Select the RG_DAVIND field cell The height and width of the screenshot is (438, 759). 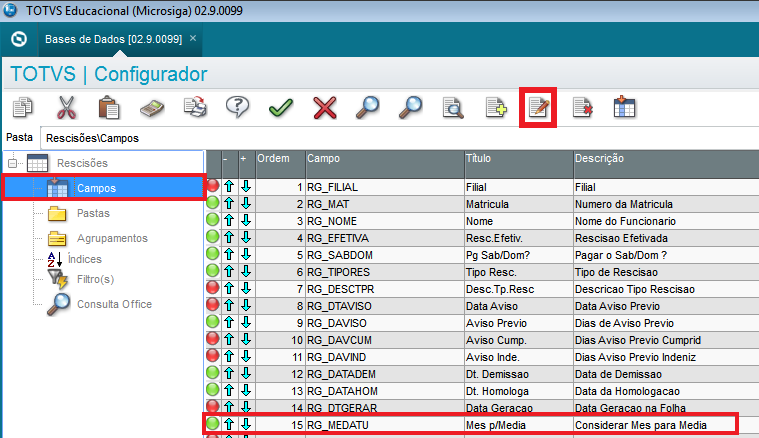click(x=385, y=357)
